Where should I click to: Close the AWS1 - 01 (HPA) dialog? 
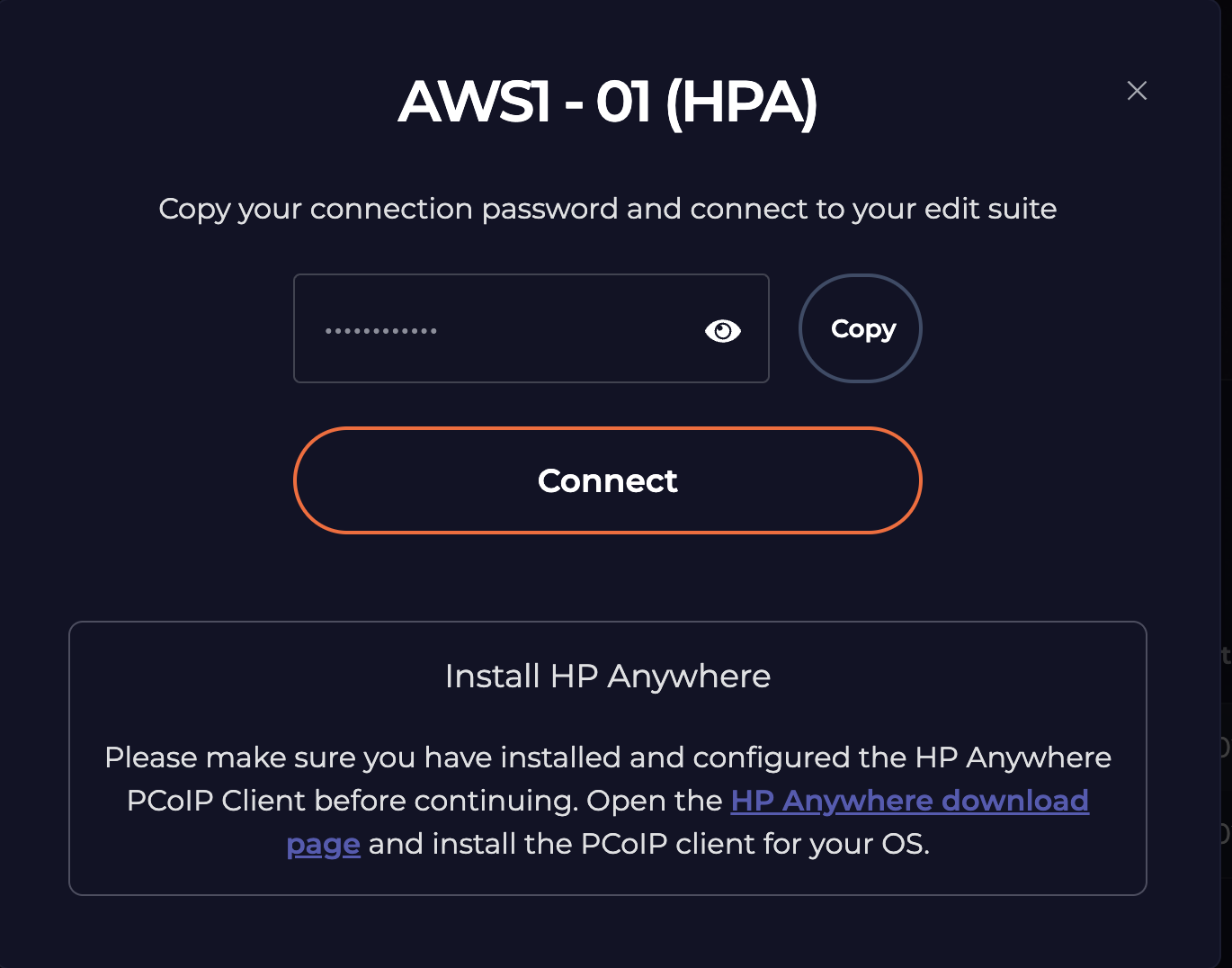click(1137, 91)
